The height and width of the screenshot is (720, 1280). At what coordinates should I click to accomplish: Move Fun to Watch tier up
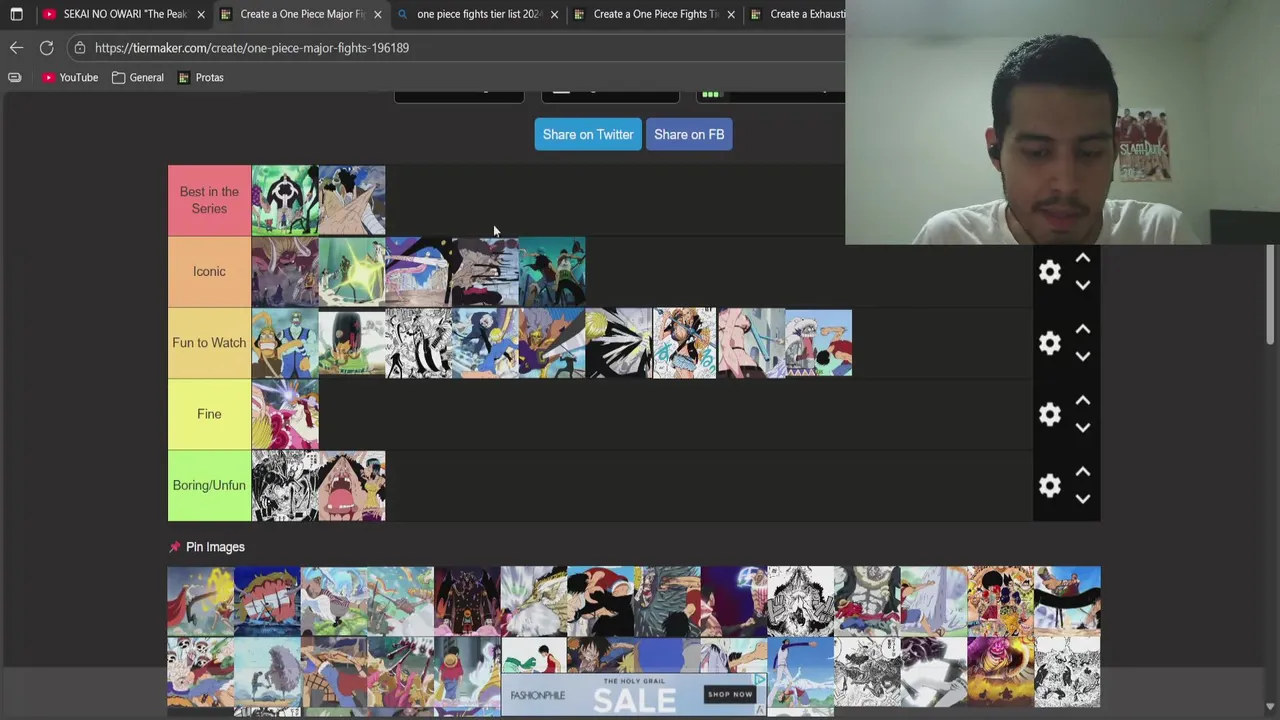tap(1083, 329)
